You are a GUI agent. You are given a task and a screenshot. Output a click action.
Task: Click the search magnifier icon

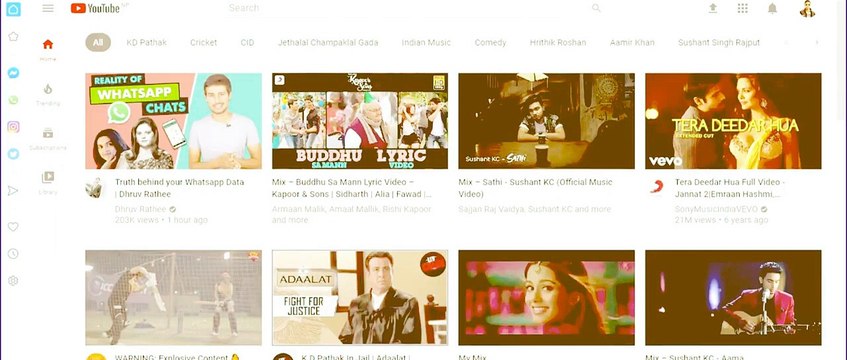tap(596, 8)
